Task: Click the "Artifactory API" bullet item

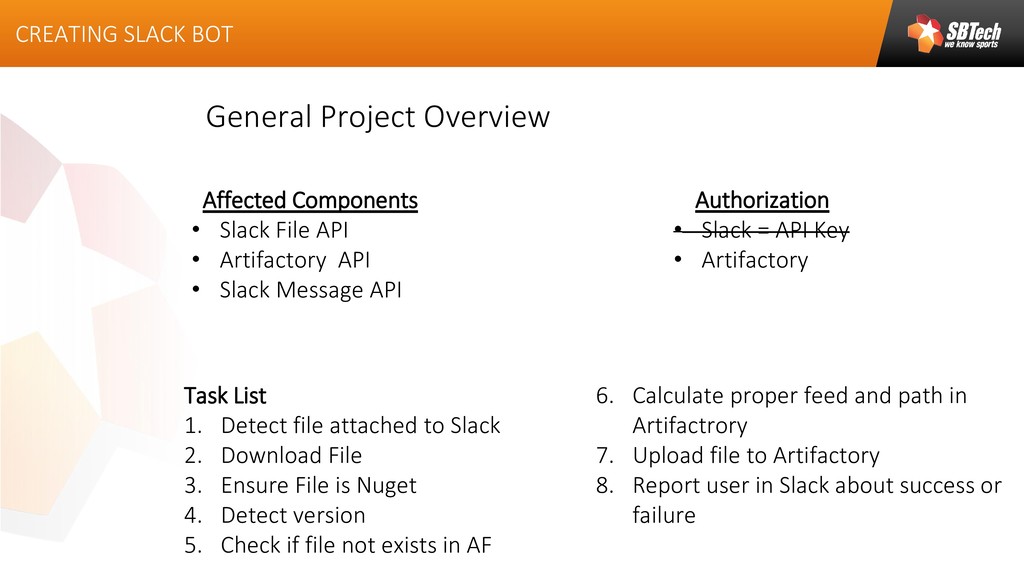Action: click(295, 260)
